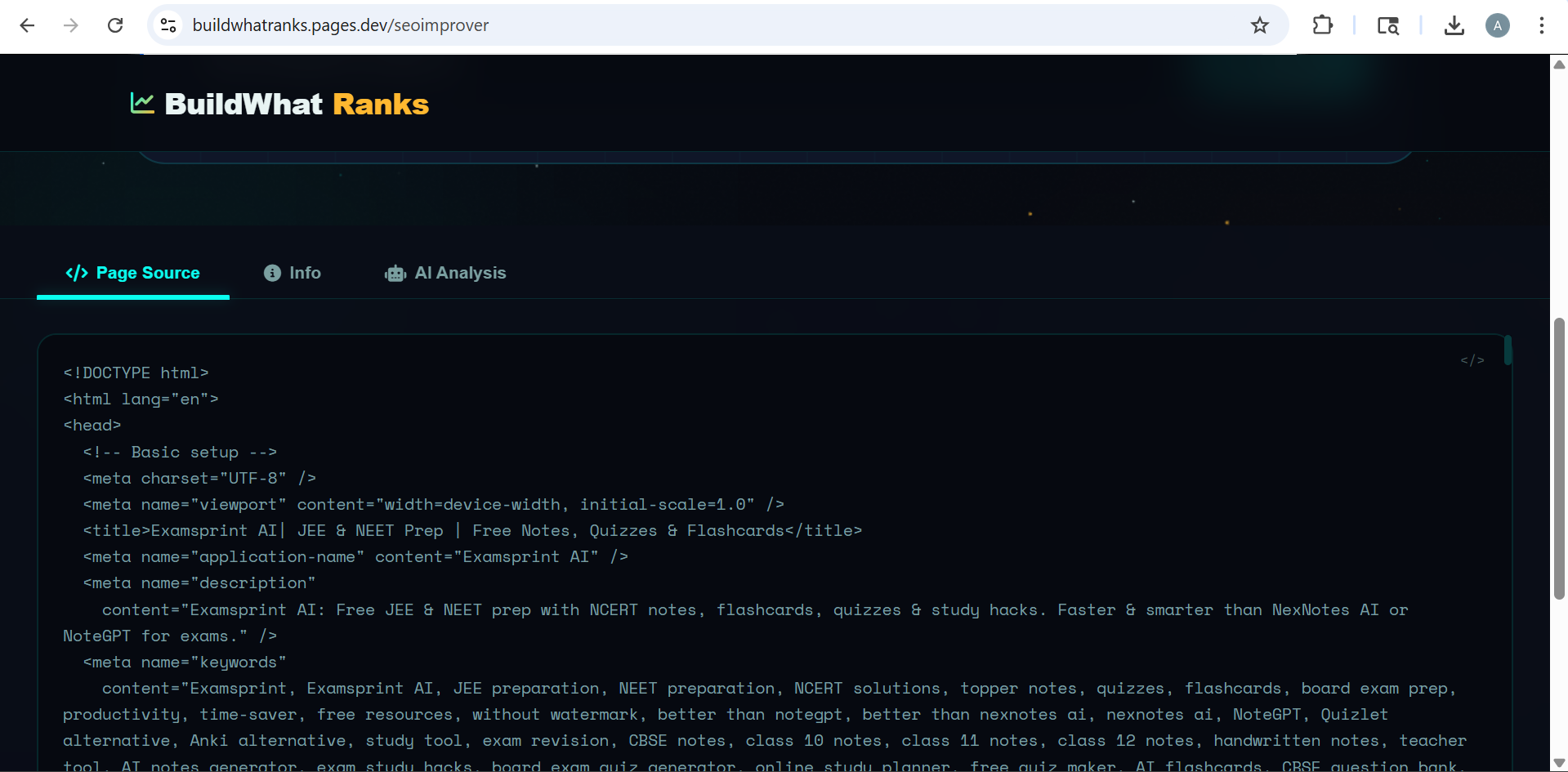Screen dimensions: 1568x772
Task: Click the scroll-up arrow on the page scrollbar
Action: coord(1558,65)
